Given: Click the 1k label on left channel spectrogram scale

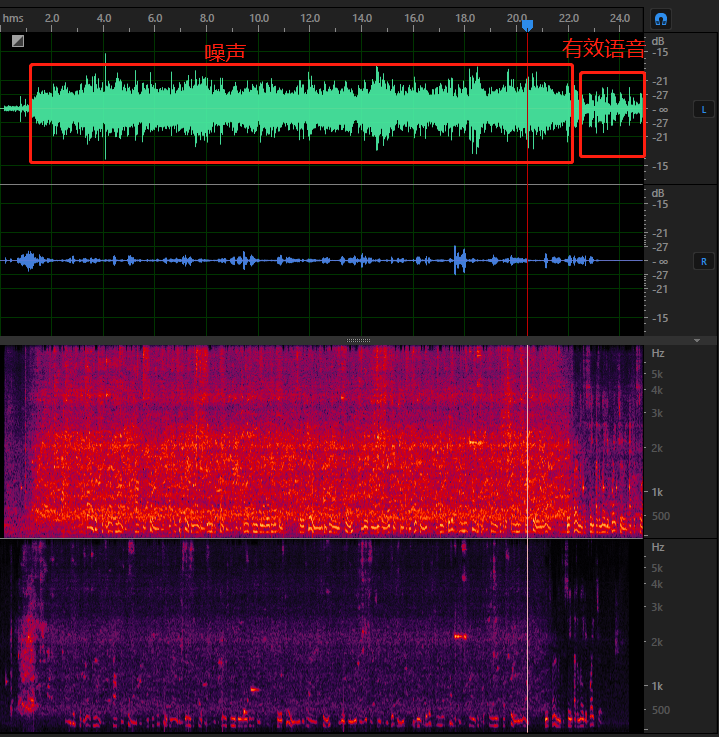Looking at the screenshot, I should click(657, 492).
